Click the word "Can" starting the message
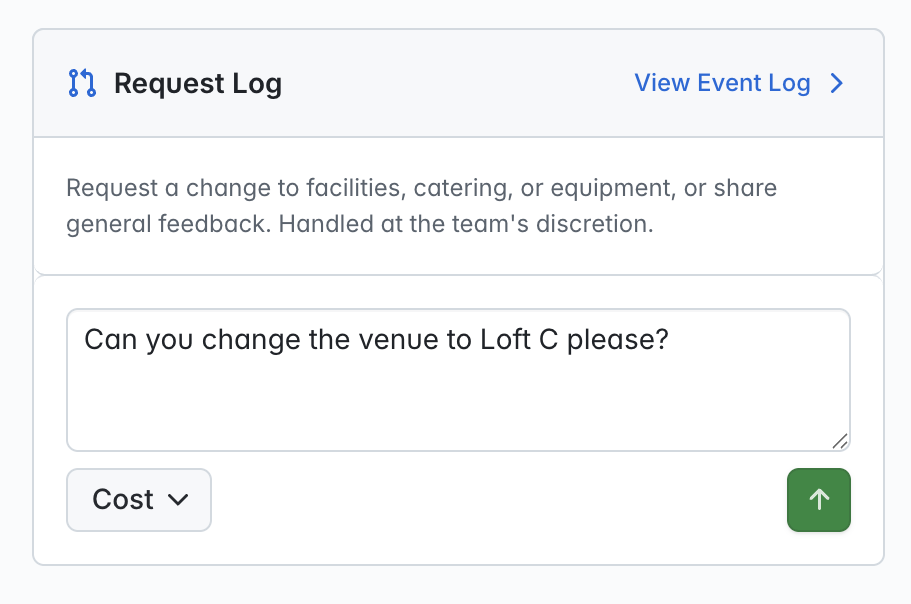 (110, 340)
